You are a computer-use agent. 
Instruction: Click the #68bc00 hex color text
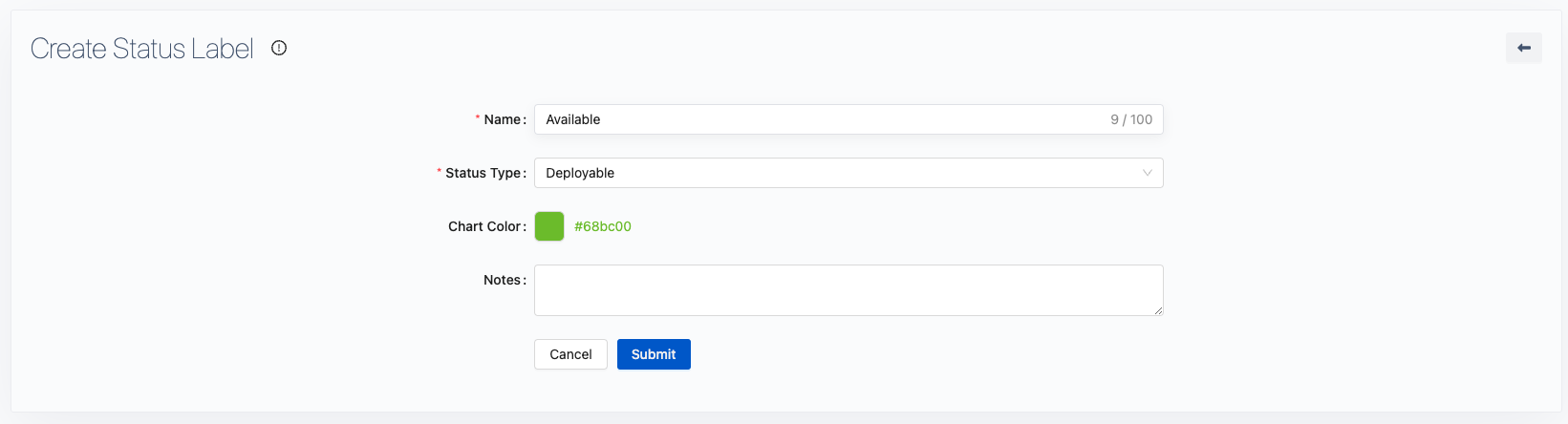click(x=603, y=226)
